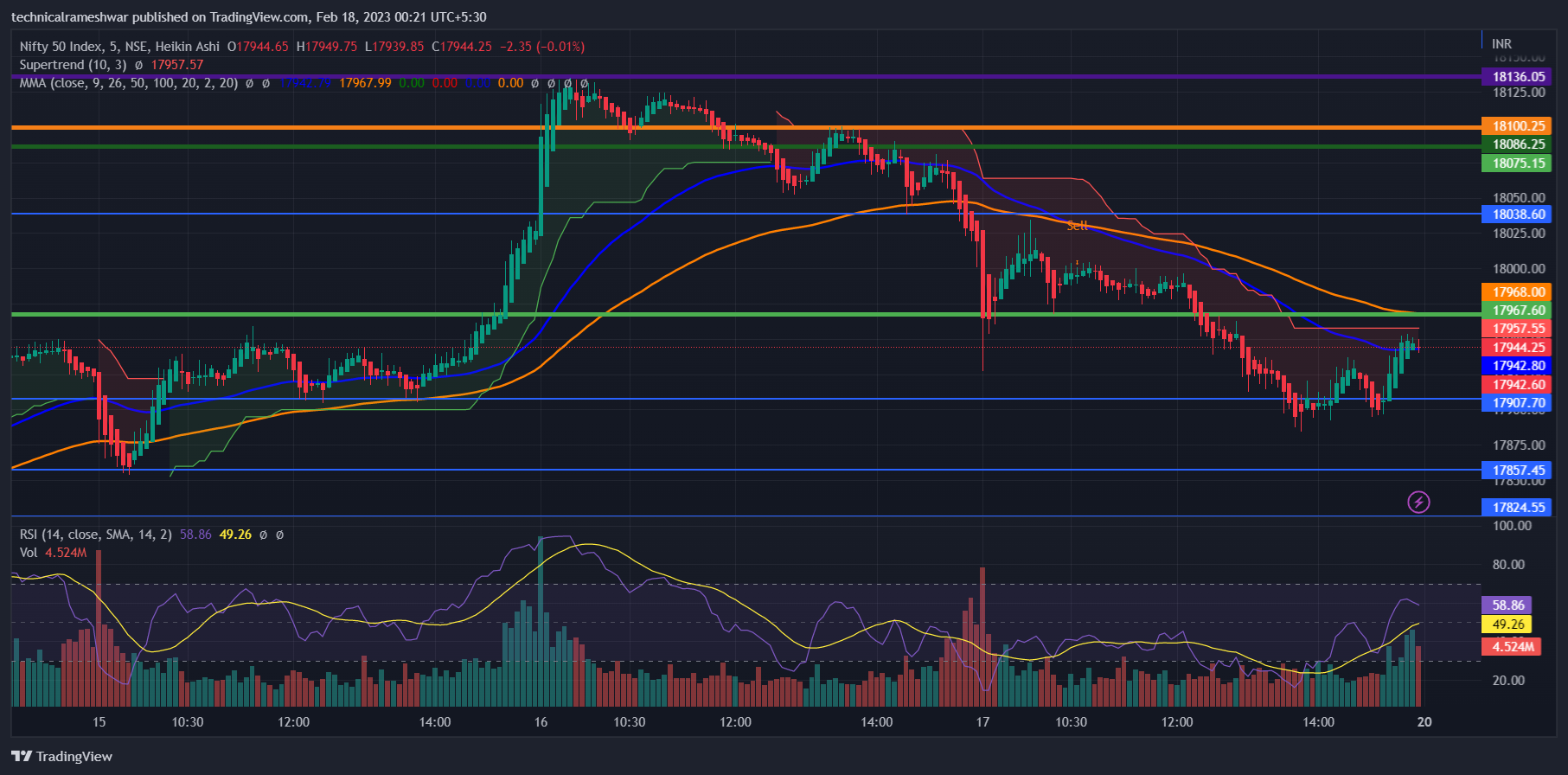Click the 18000.00 level on price axis

pyautogui.click(x=1519, y=269)
